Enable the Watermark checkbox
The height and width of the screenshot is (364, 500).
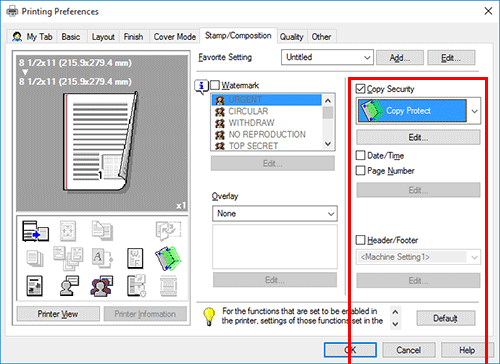[215, 85]
